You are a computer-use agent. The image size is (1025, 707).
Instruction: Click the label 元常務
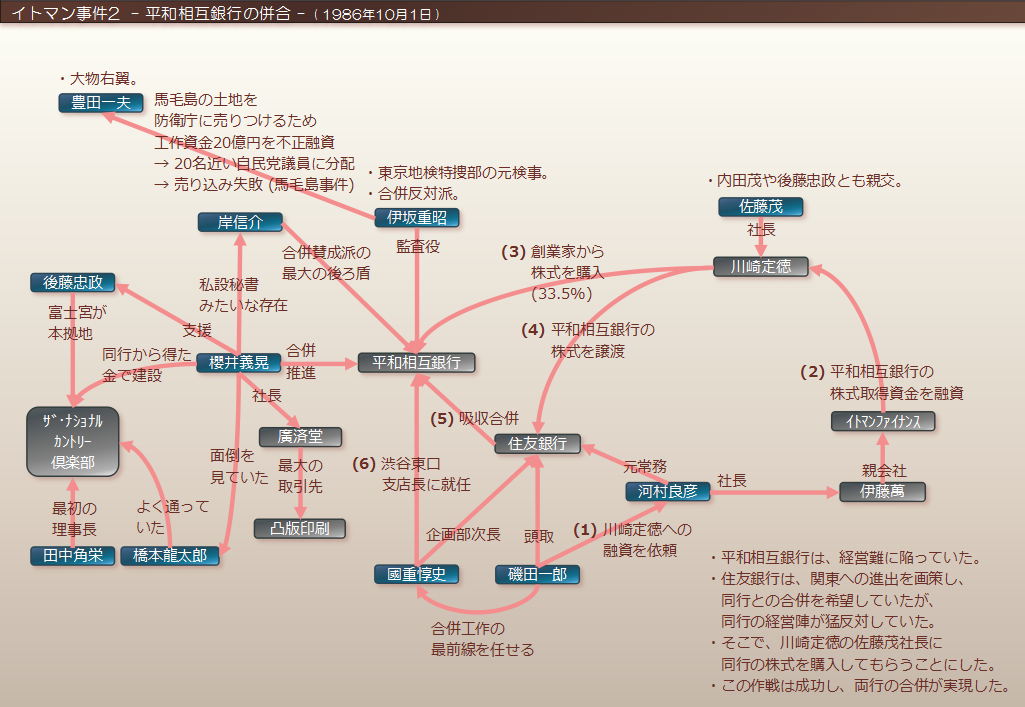(645, 467)
